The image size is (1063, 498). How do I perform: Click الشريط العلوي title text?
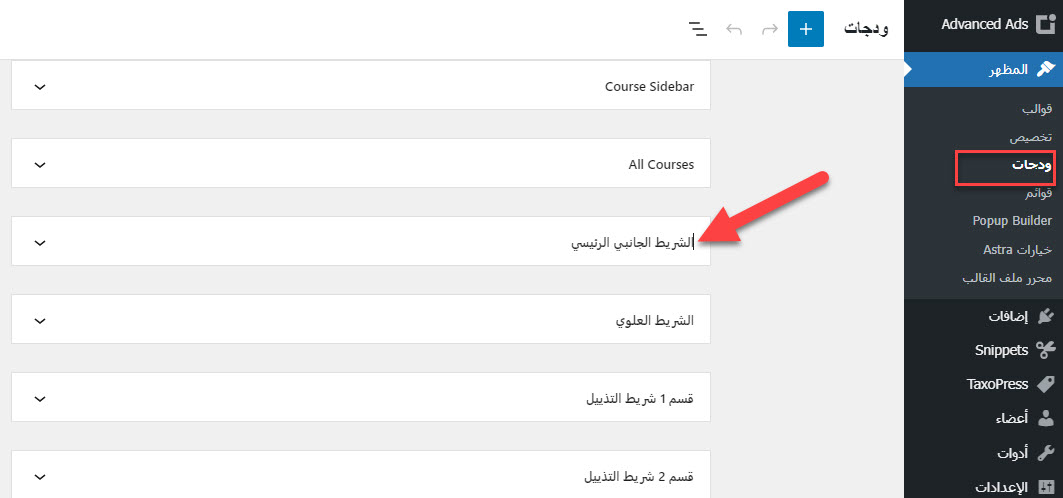655,320
